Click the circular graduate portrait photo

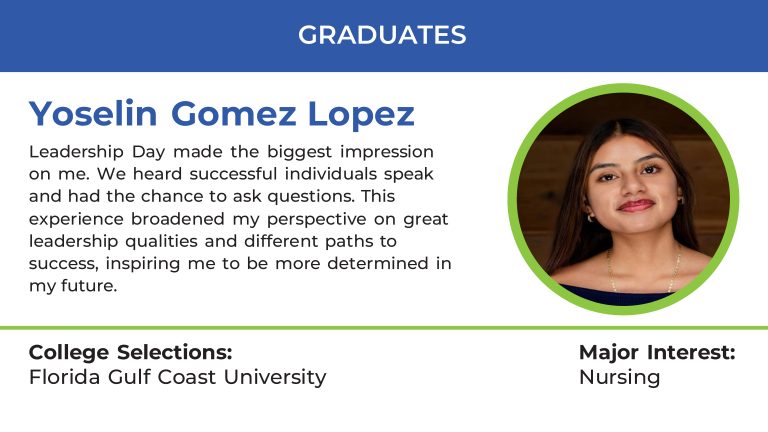[x=623, y=200]
